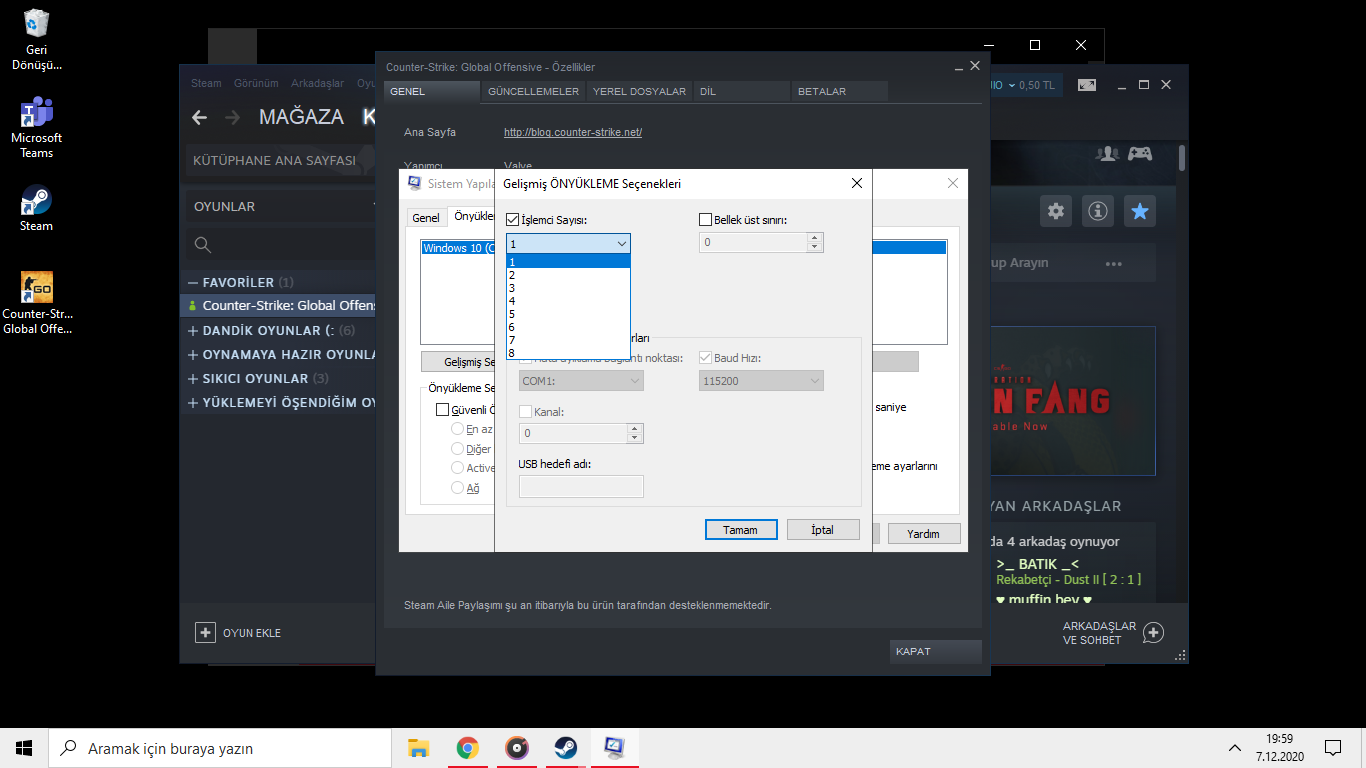
Task: Switch to the GÜNCELLEMELER tab
Action: 534,91
